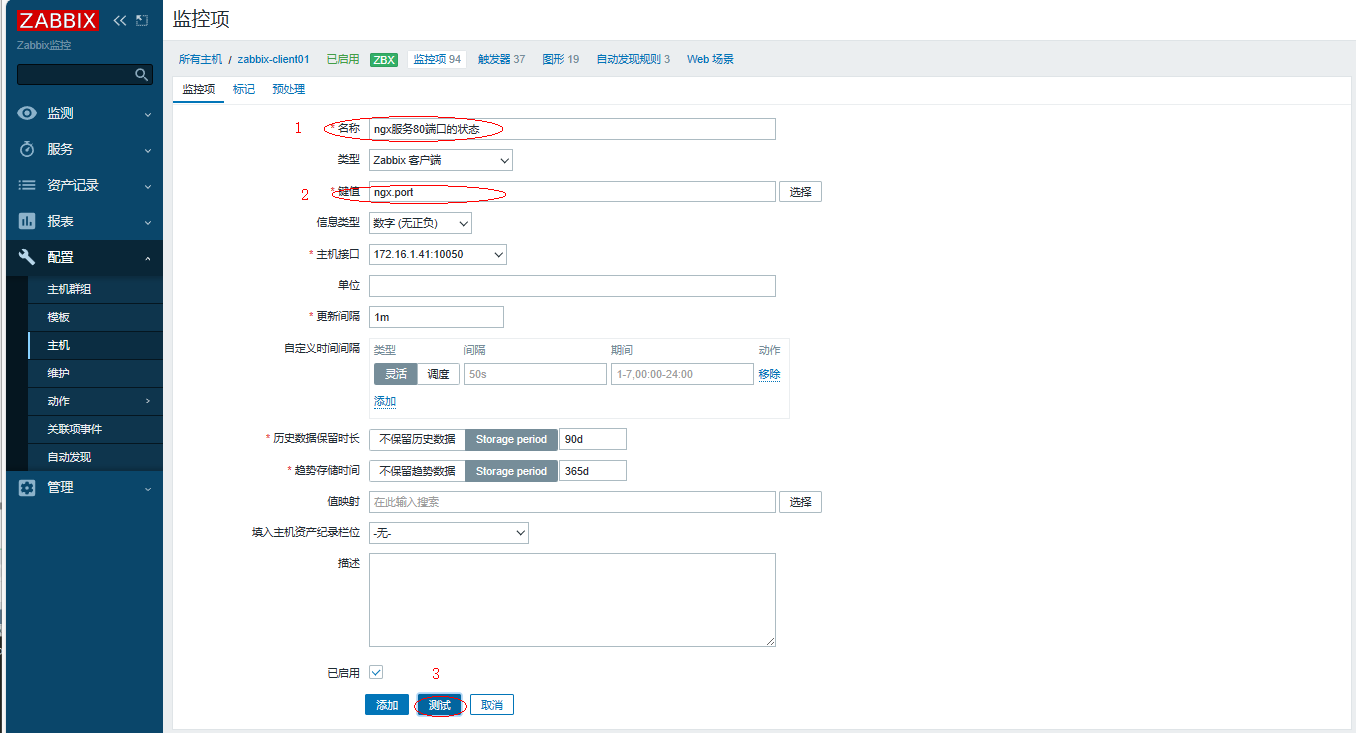The width and height of the screenshot is (1356, 733).
Task: Select 不保留趋势数据 option
Action: pos(417,471)
